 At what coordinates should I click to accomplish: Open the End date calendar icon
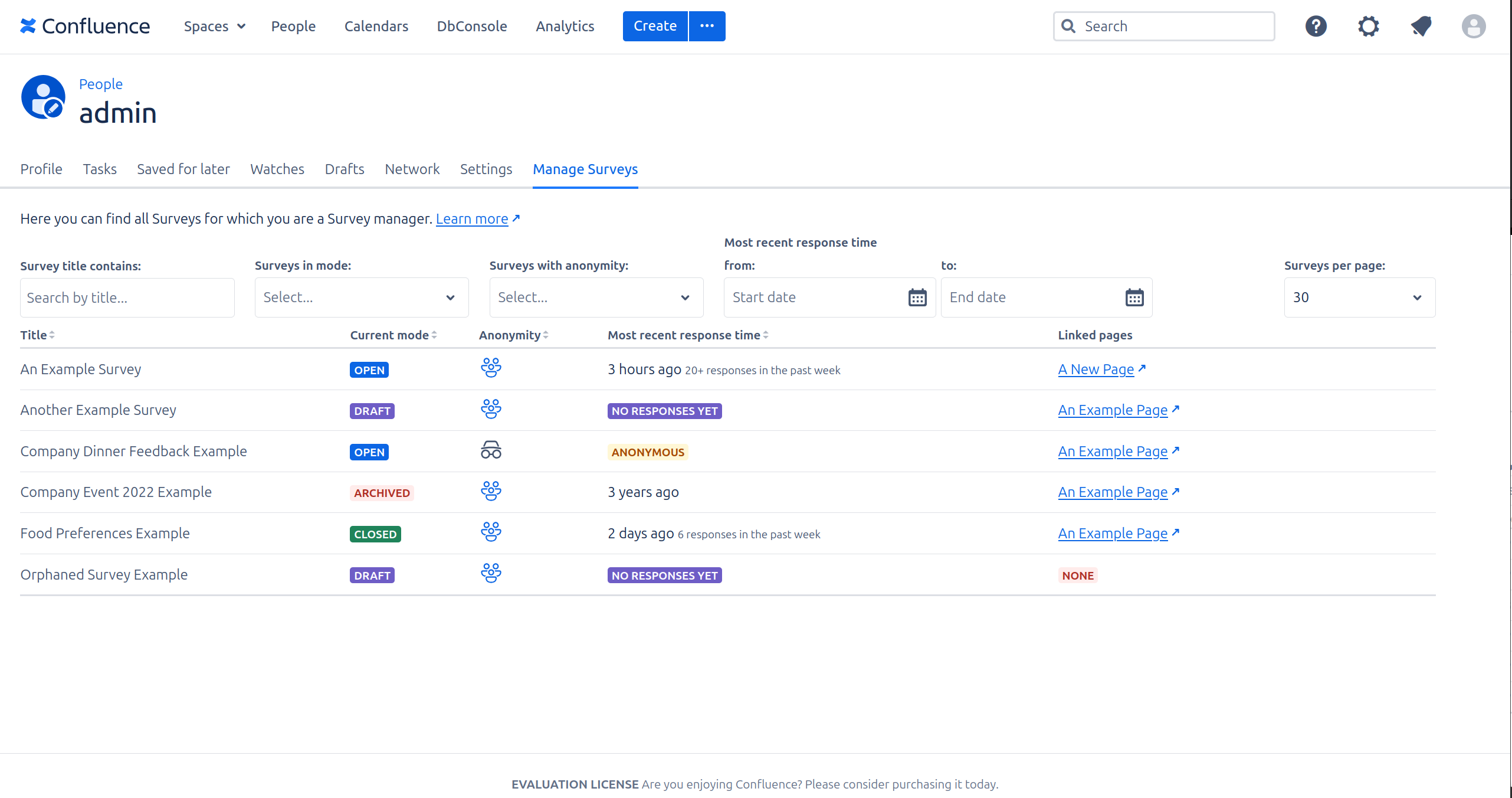tap(1134, 297)
